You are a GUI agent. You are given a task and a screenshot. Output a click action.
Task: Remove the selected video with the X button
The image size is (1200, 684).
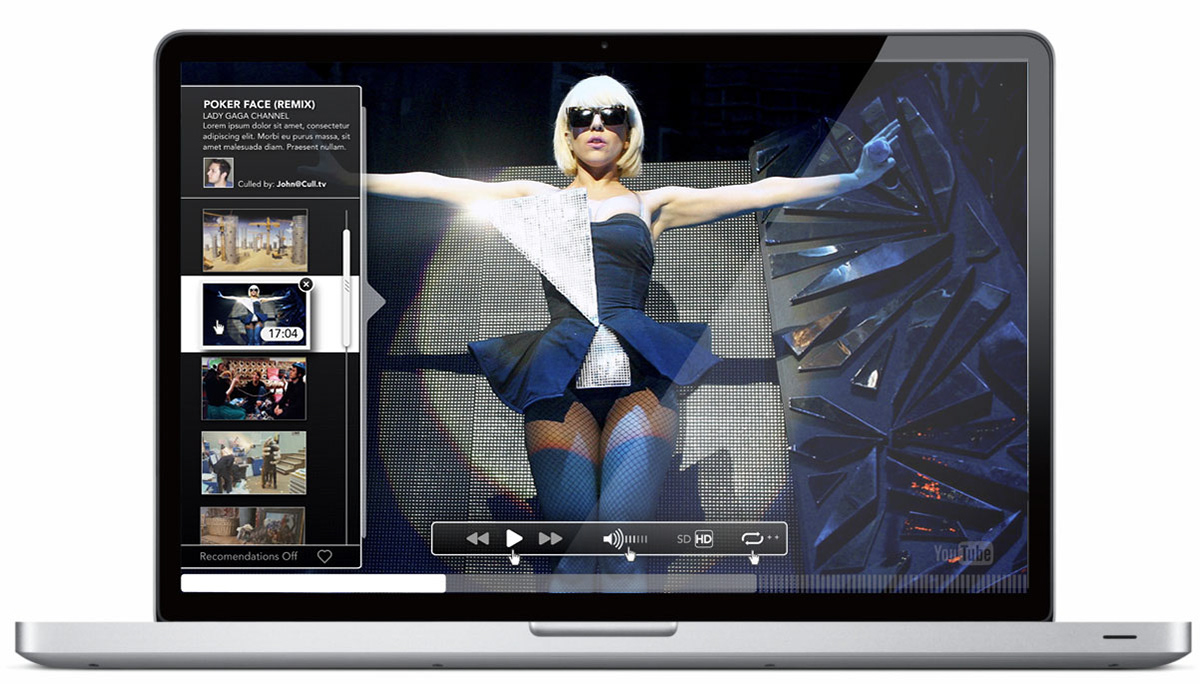pos(306,284)
